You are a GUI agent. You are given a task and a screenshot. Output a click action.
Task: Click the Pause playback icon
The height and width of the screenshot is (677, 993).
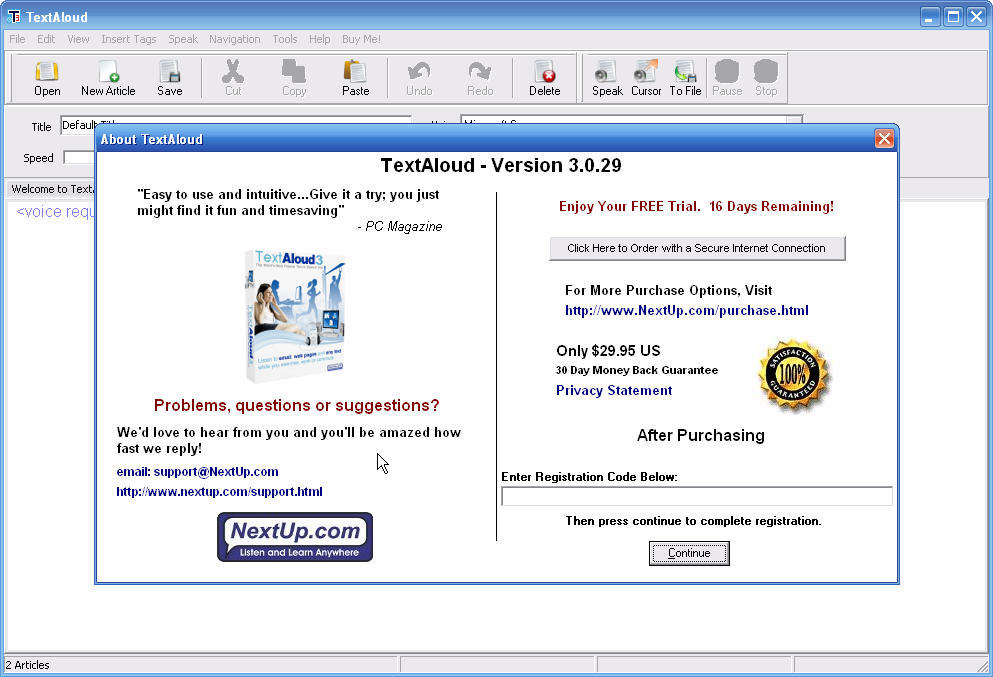click(x=727, y=78)
